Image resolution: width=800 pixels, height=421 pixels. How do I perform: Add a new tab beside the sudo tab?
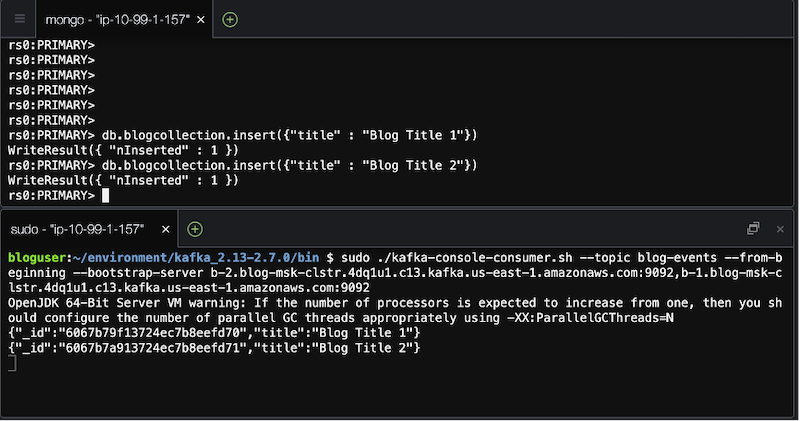(195, 229)
